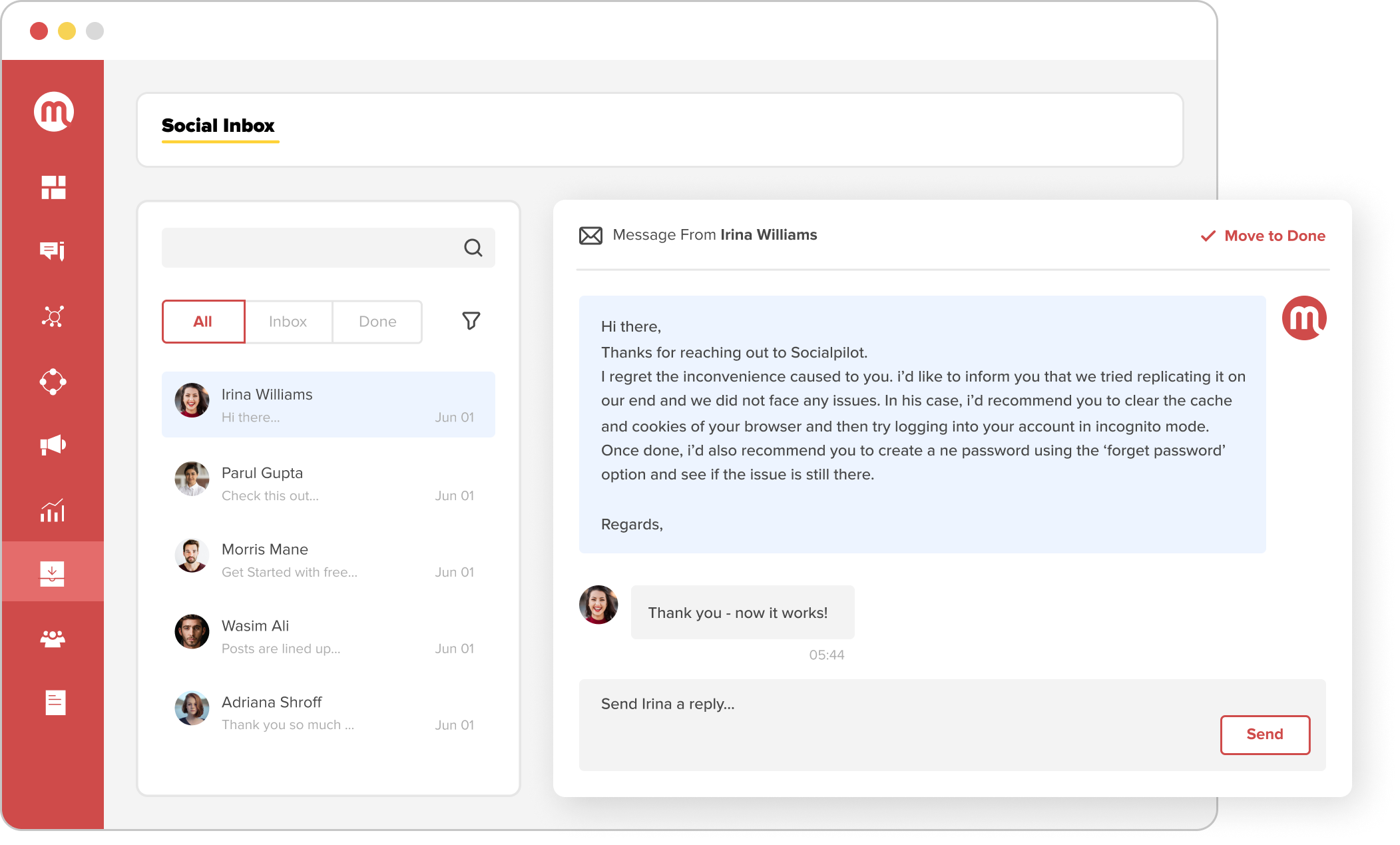Click the yellow window minimize dot
Screen dimensions: 1400x845
pyautogui.click(x=67, y=31)
